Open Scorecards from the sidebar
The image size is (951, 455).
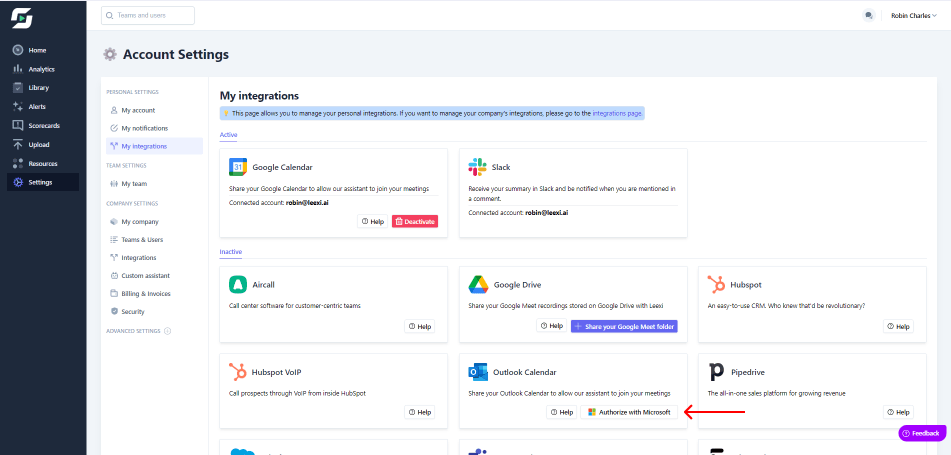click(43, 126)
